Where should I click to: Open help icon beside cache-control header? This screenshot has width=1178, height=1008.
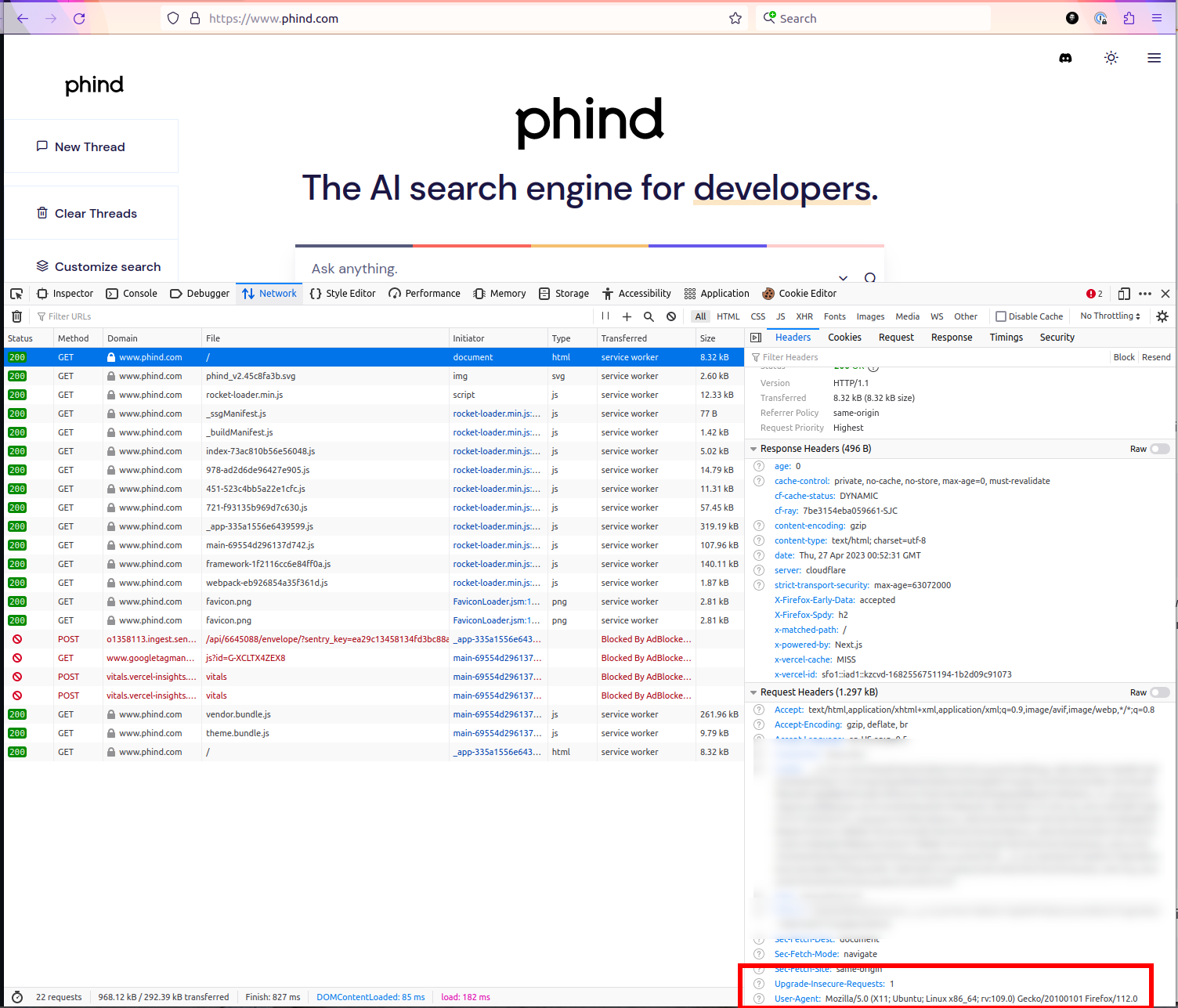pyautogui.click(x=759, y=481)
